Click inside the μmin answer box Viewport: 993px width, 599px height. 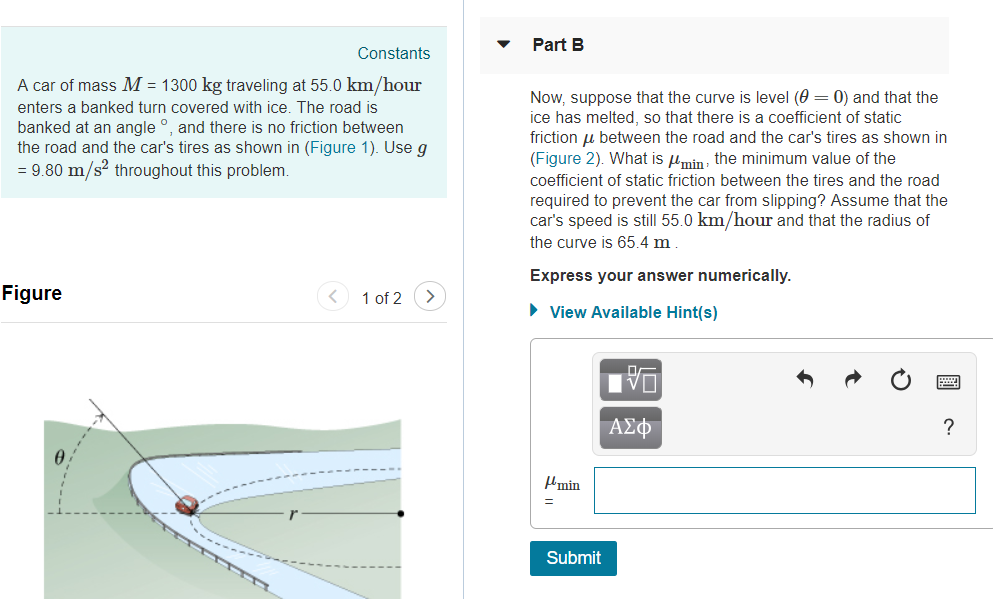[784, 490]
